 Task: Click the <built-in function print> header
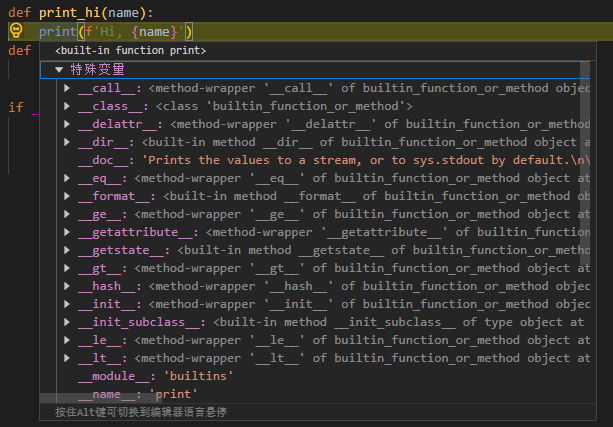coord(130,50)
